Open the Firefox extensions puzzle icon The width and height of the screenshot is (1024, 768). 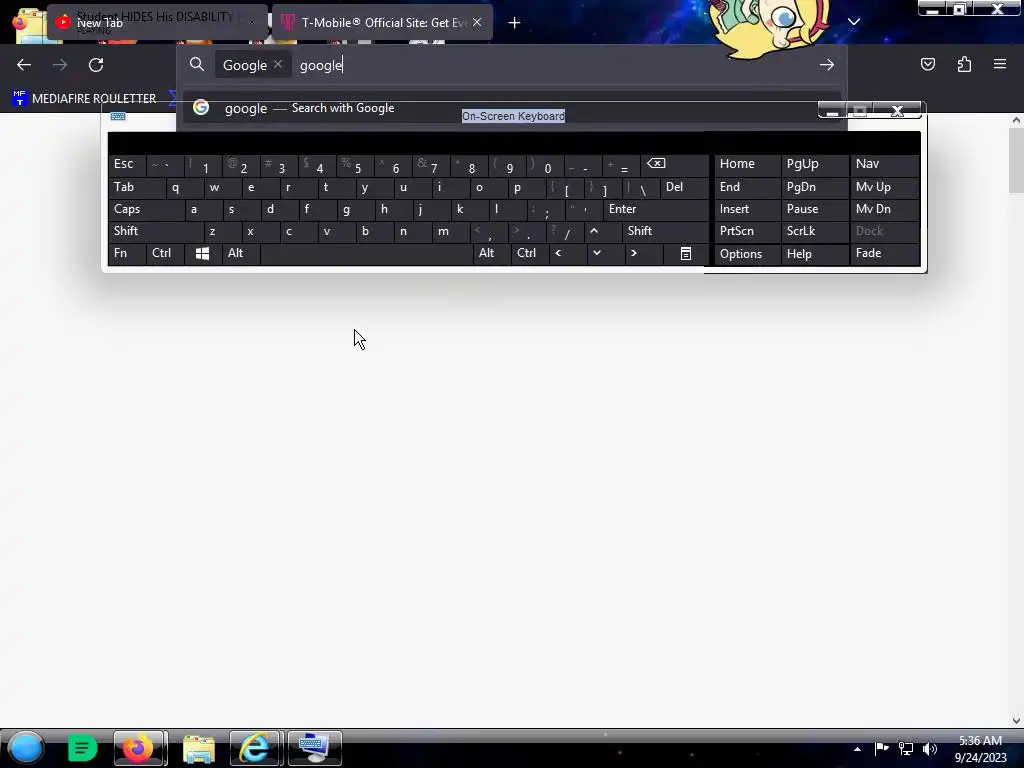click(964, 64)
